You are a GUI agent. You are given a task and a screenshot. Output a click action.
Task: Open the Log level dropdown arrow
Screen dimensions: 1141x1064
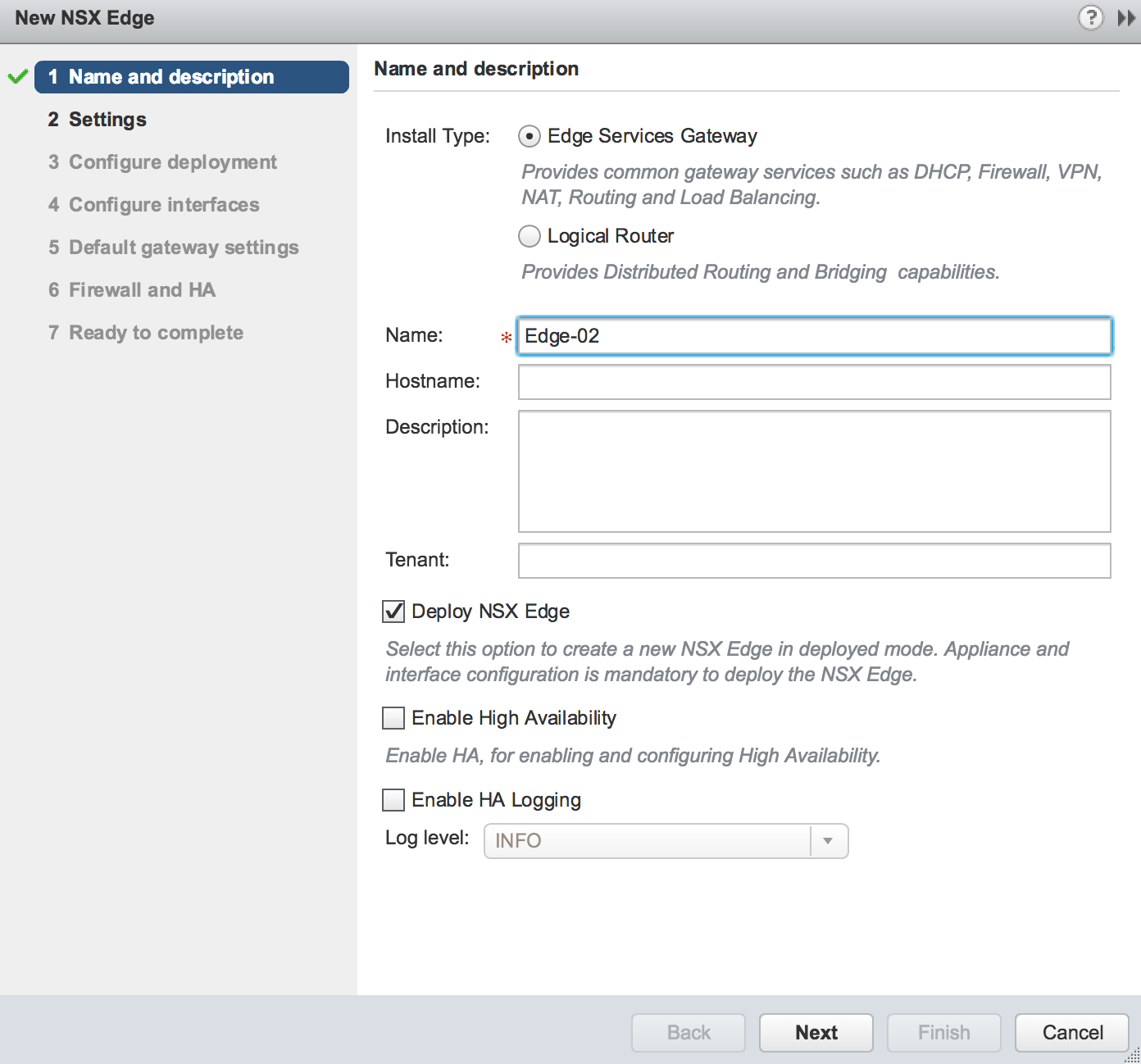pyautogui.click(x=828, y=841)
